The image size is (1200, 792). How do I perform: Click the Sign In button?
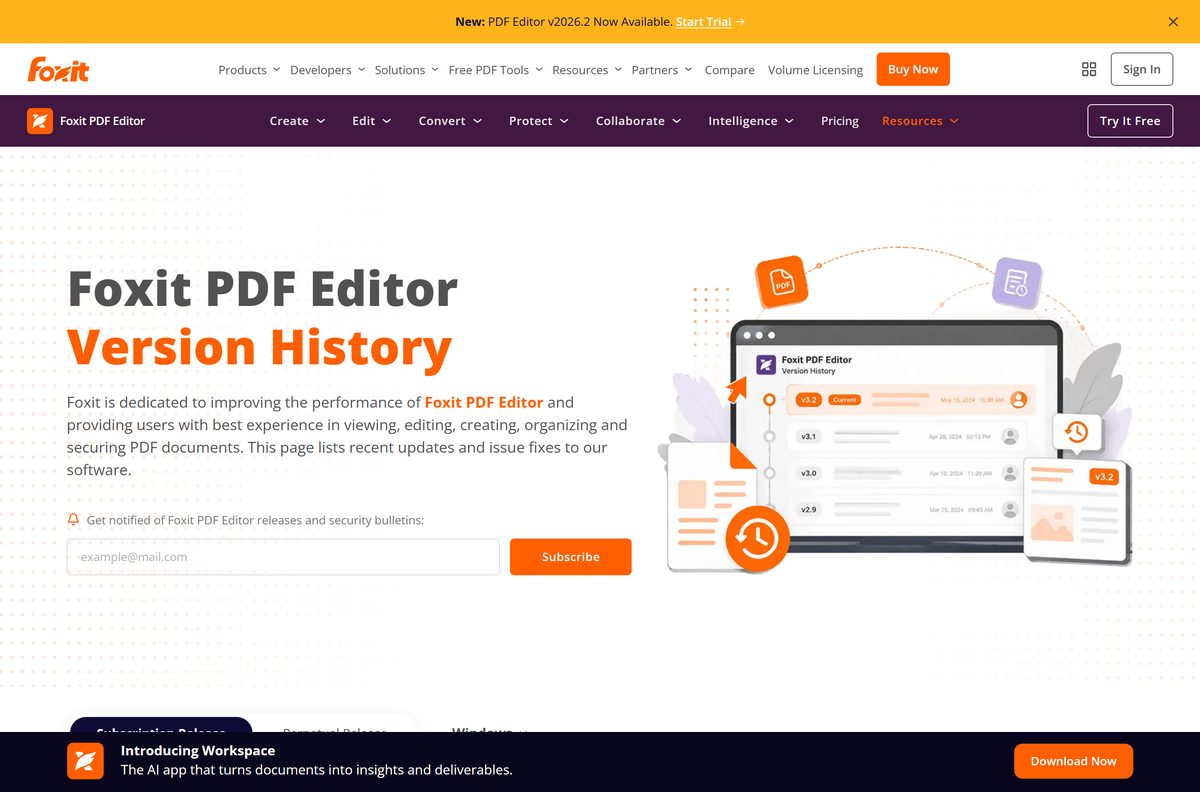tap(1141, 69)
